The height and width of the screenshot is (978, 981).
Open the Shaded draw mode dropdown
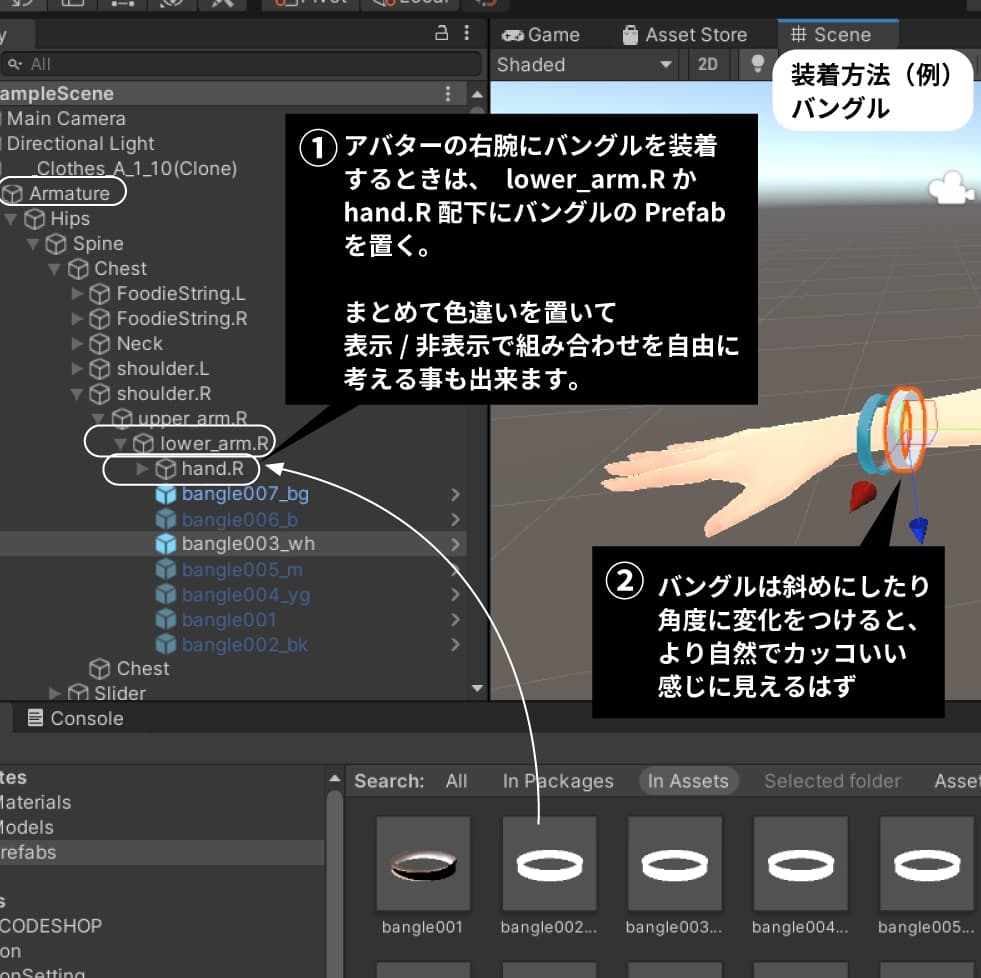pos(583,63)
